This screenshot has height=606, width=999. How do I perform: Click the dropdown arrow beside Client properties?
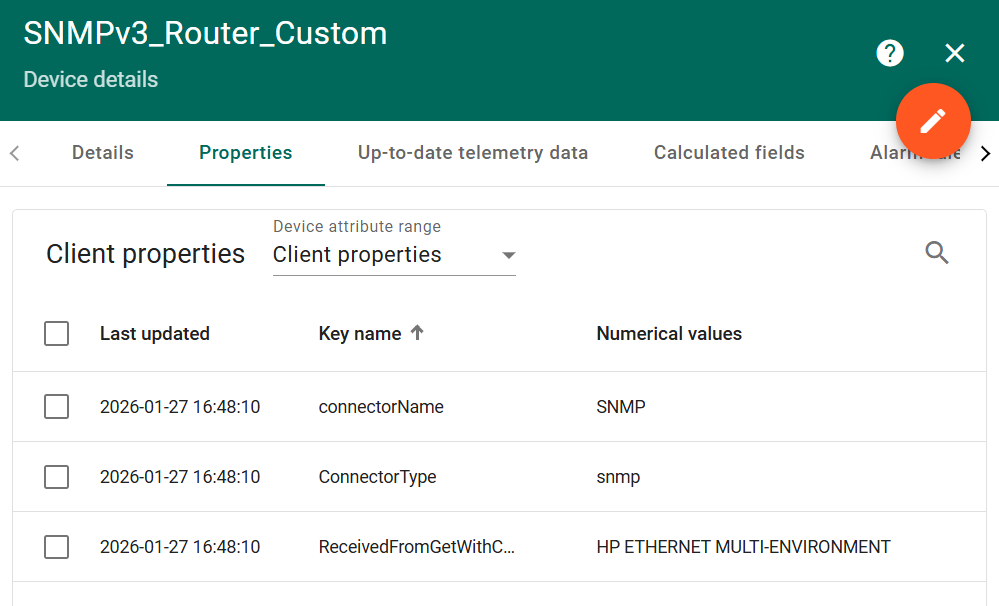pyautogui.click(x=508, y=255)
